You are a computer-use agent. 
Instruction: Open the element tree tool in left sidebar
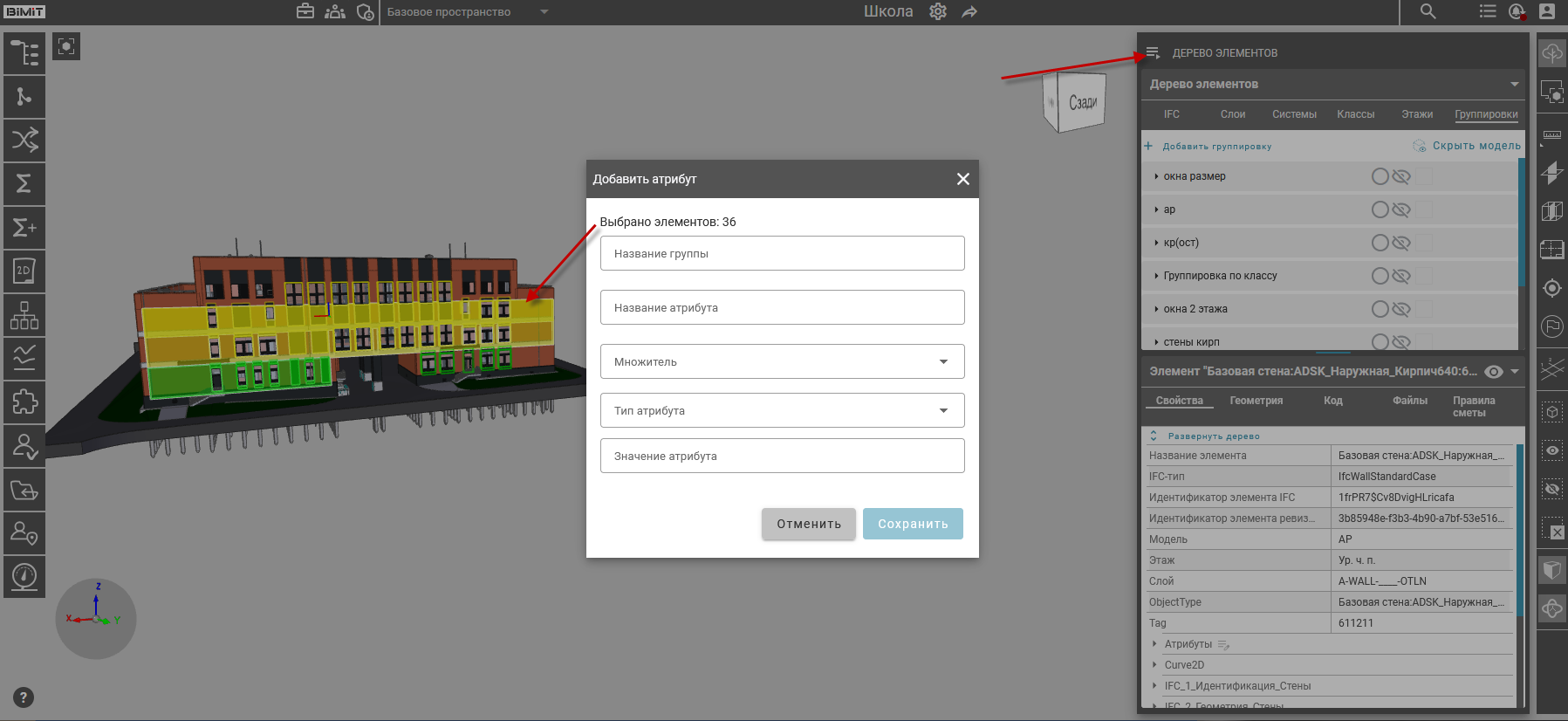pyautogui.click(x=24, y=53)
